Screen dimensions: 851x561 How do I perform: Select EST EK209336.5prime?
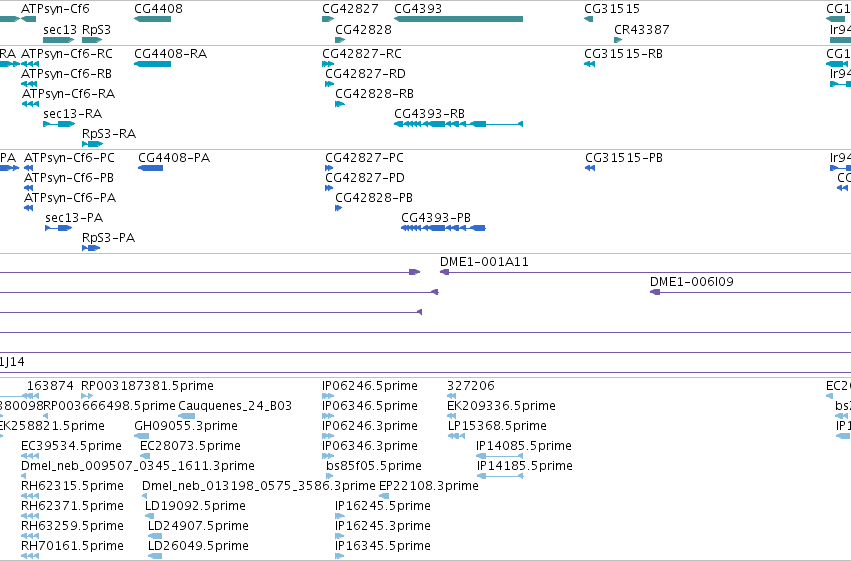[x=501, y=406]
